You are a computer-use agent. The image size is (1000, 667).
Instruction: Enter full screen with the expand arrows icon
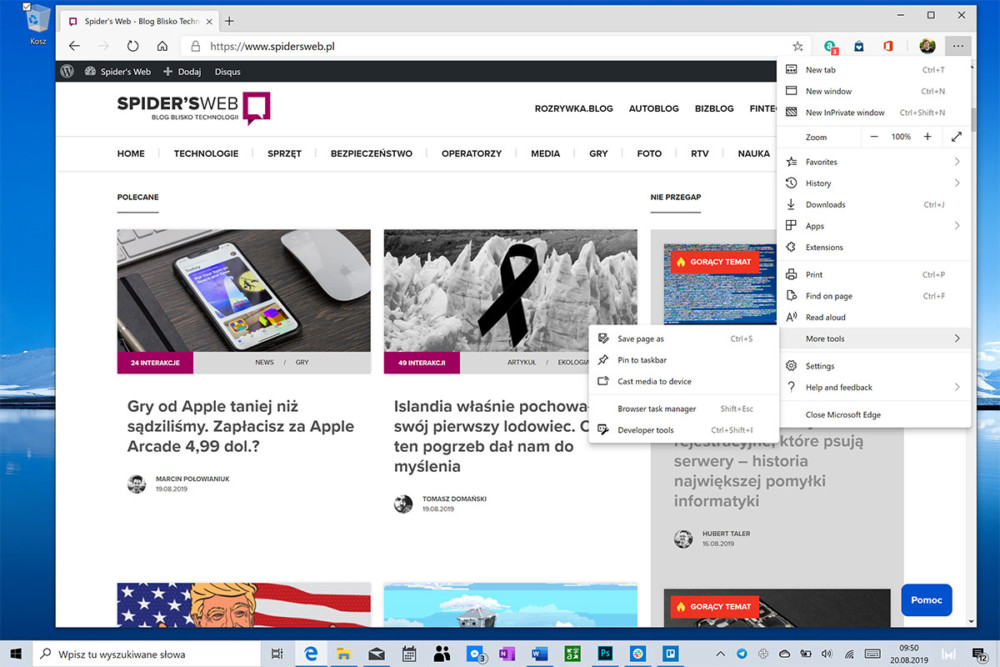[x=956, y=136]
